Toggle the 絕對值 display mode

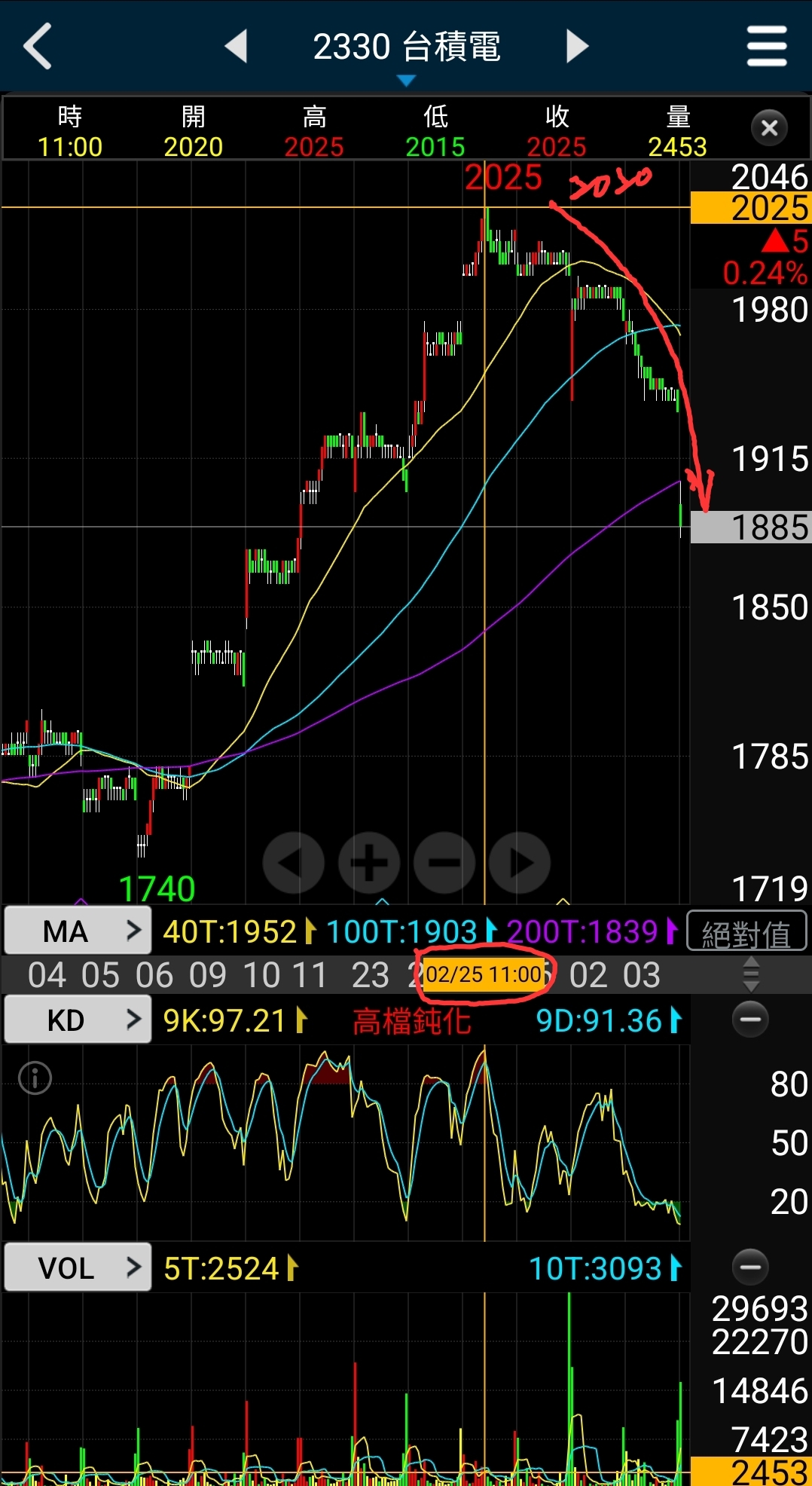point(746,932)
